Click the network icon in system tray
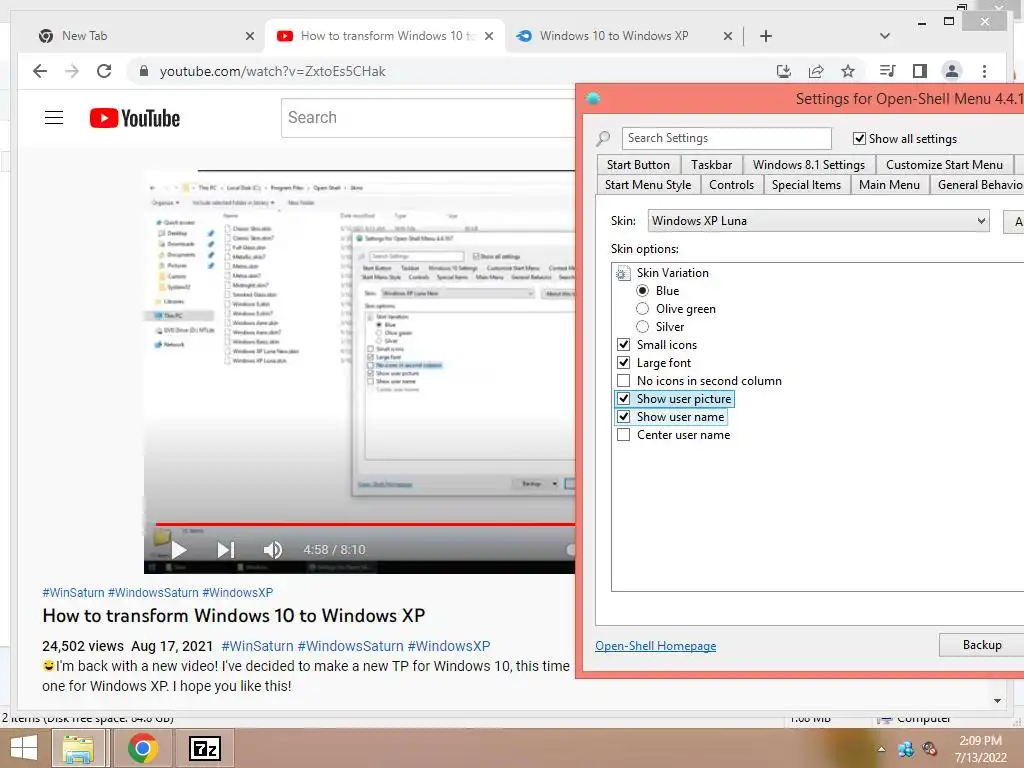The height and width of the screenshot is (768, 1024). (906, 748)
